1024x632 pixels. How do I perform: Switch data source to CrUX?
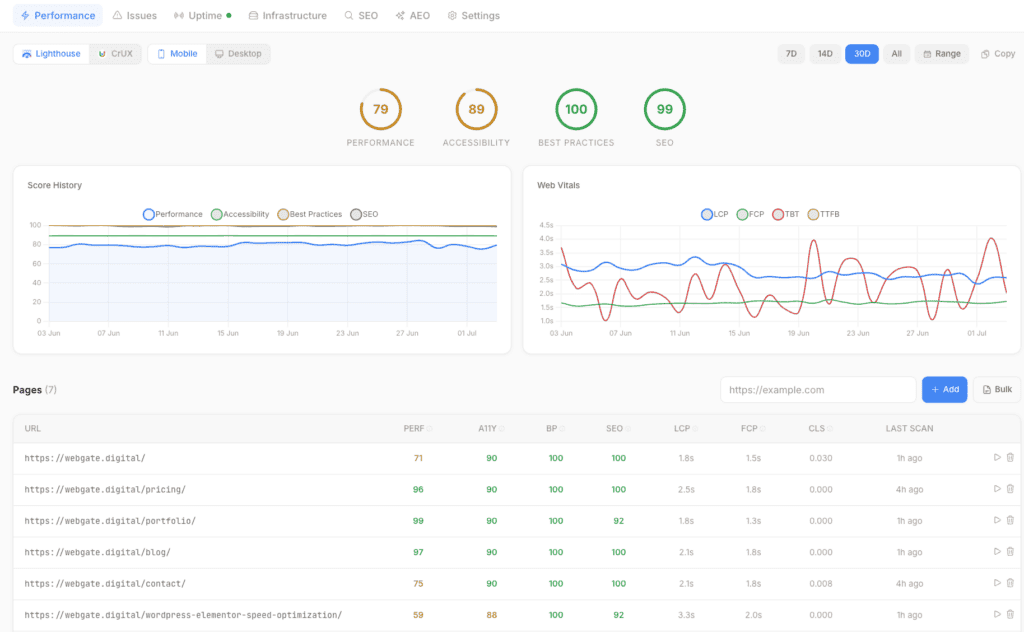116,54
